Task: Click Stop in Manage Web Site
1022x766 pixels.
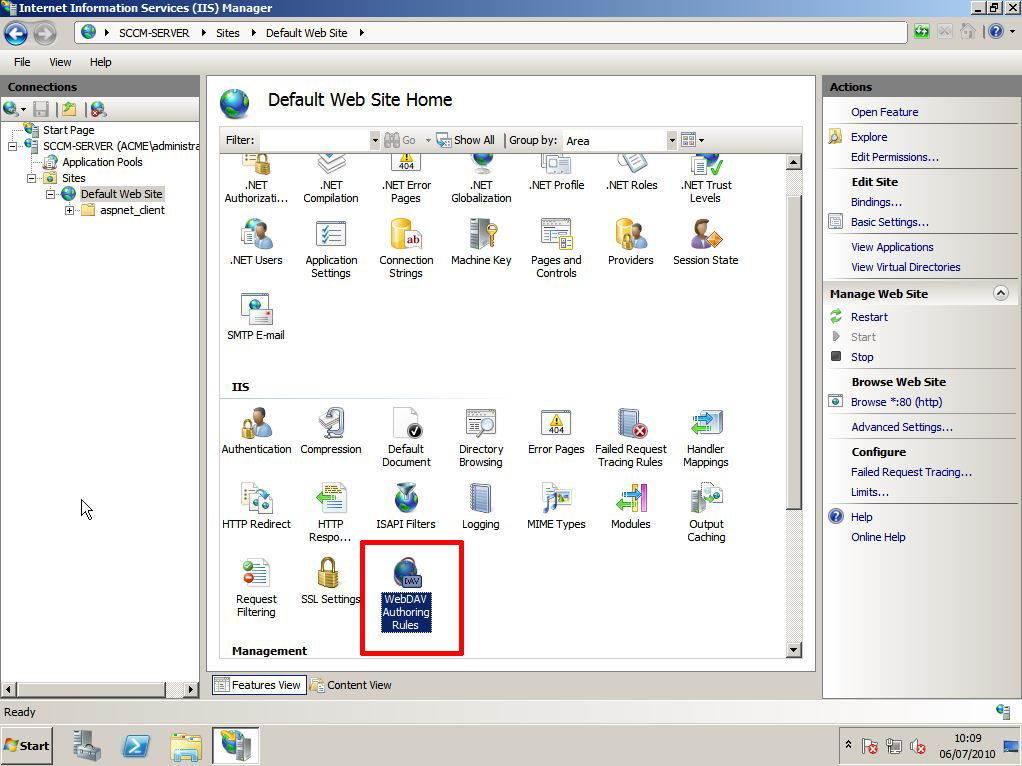Action: (862, 357)
